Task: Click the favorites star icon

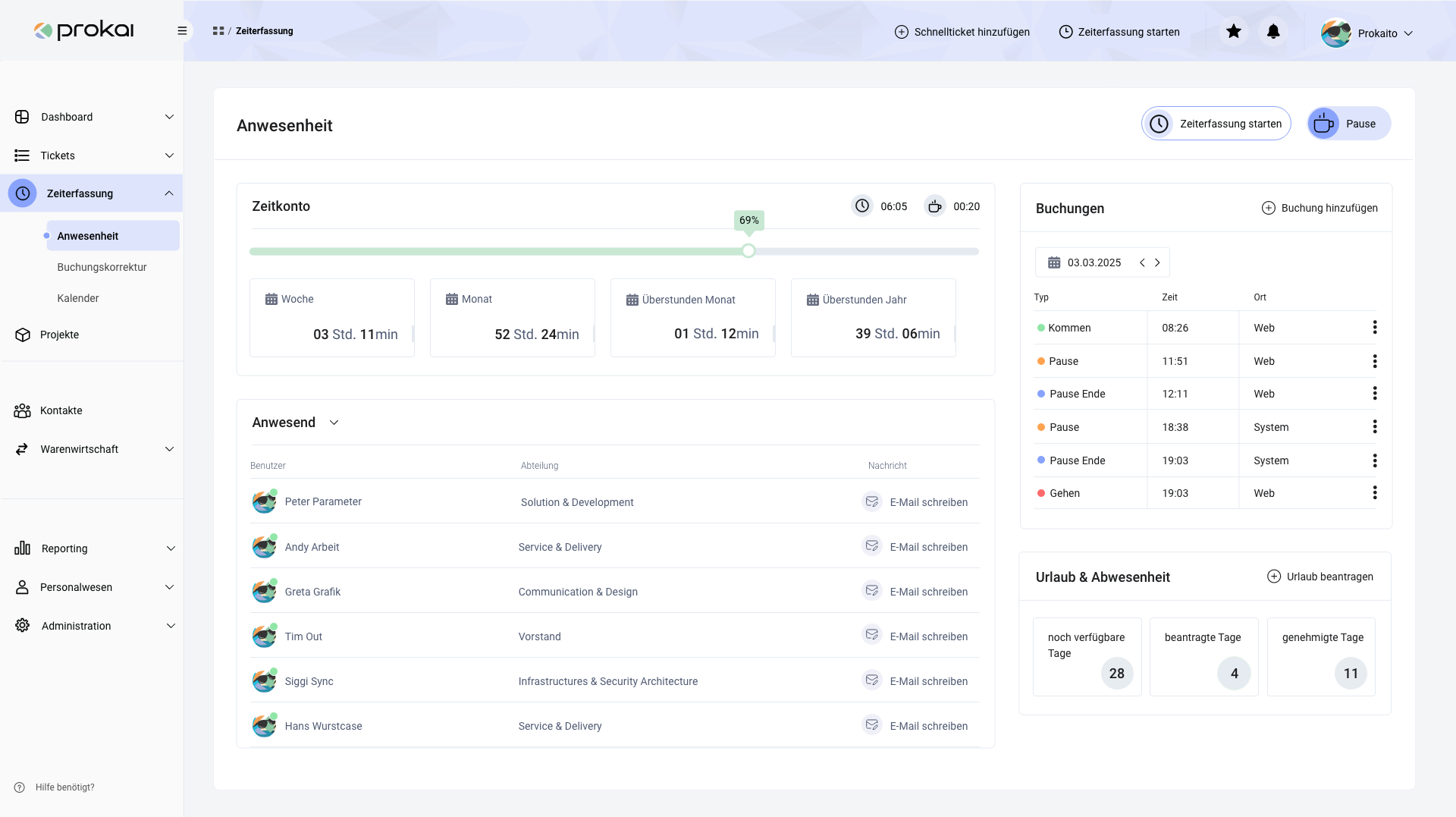Action: click(1234, 31)
